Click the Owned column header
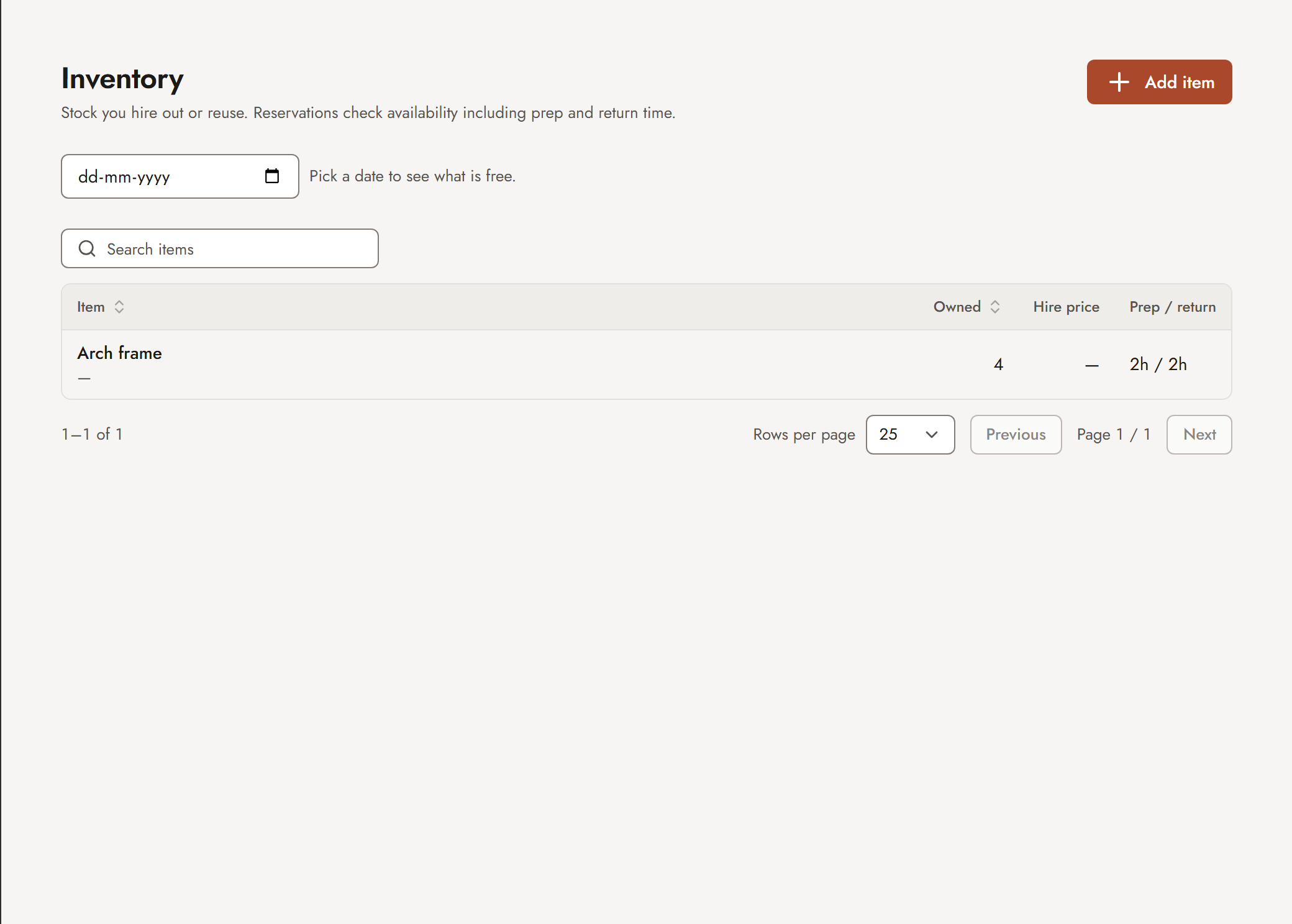1292x924 pixels. pyautogui.click(x=957, y=307)
